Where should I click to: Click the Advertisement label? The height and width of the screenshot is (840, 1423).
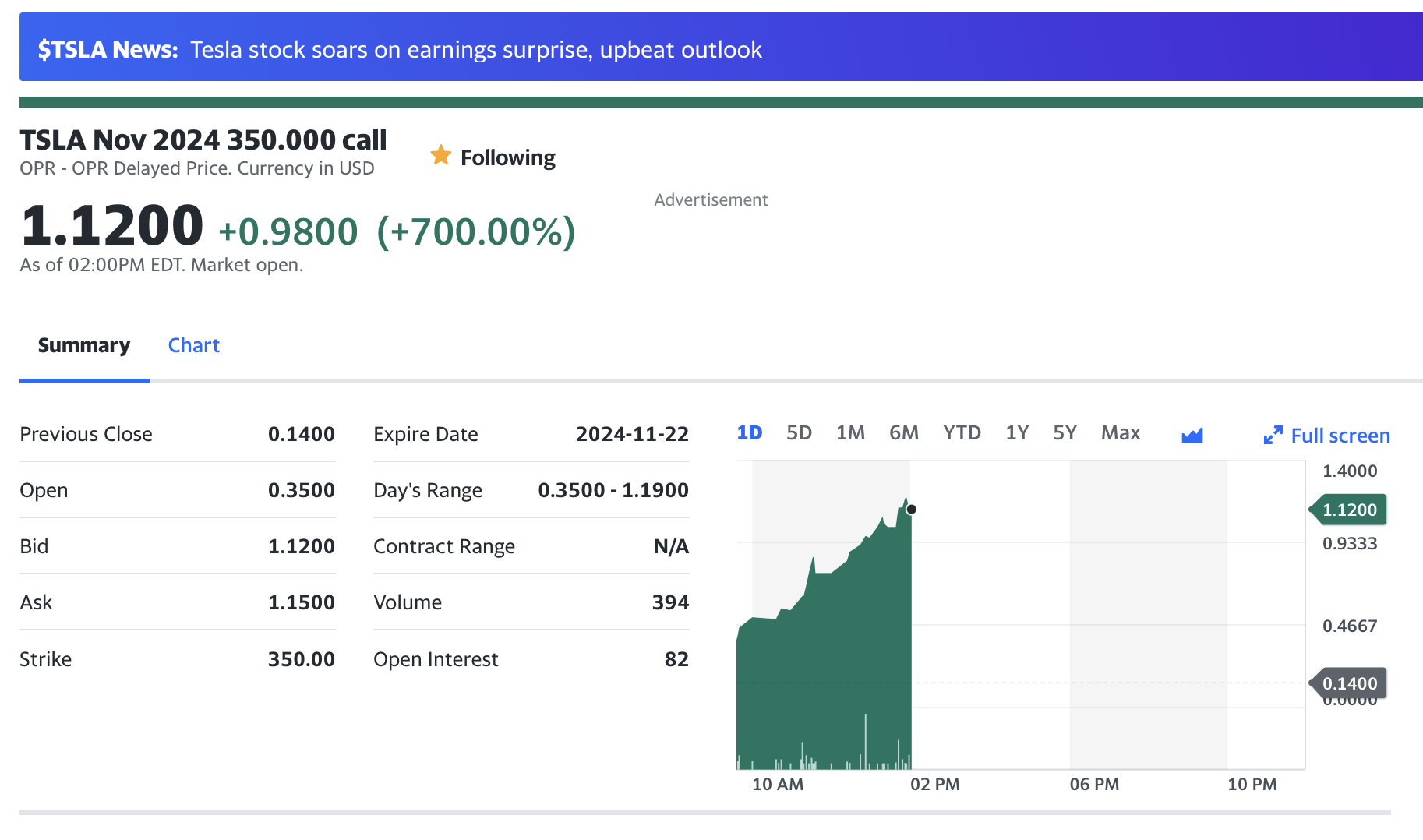[x=711, y=199]
